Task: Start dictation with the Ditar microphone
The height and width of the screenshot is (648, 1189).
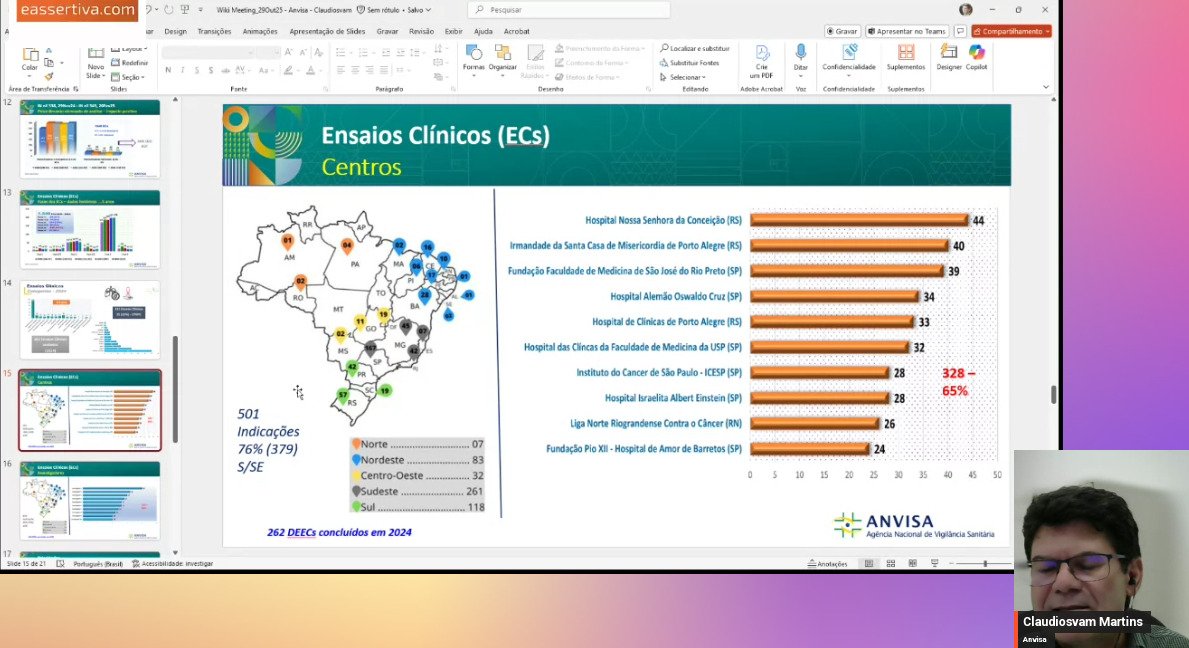Action: pyautogui.click(x=800, y=57)
